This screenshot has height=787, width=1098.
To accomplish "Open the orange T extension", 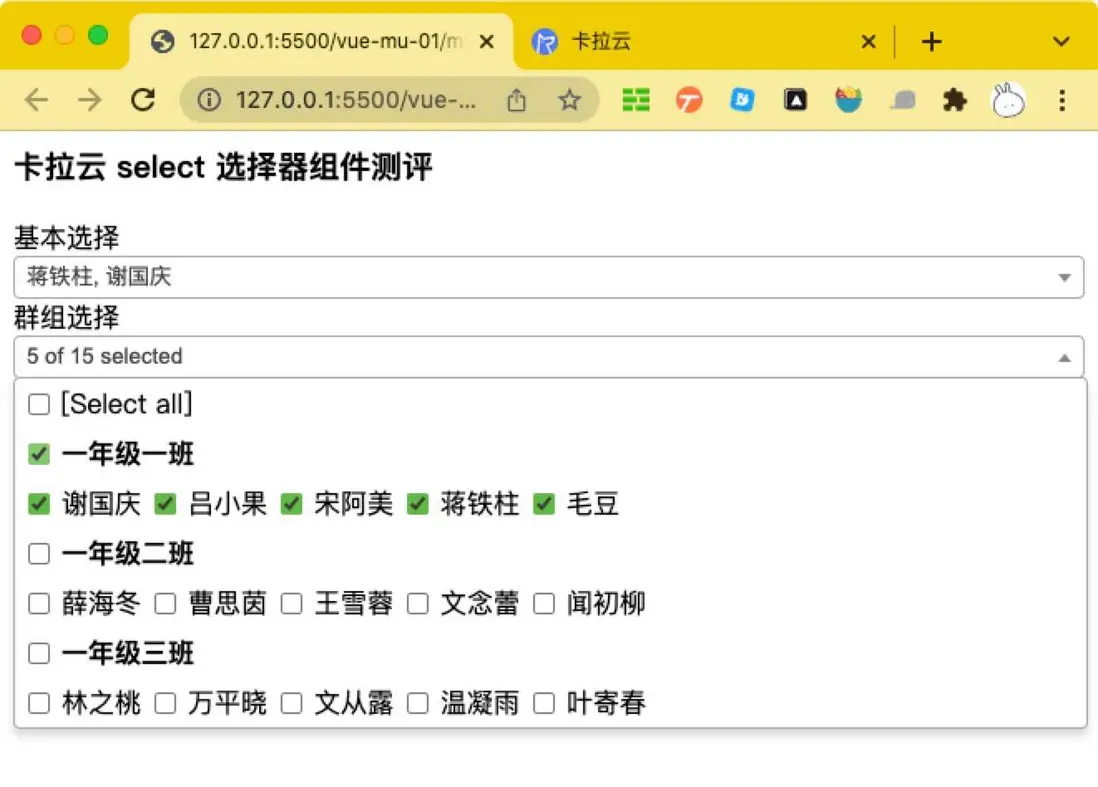I will pos(689,100).
